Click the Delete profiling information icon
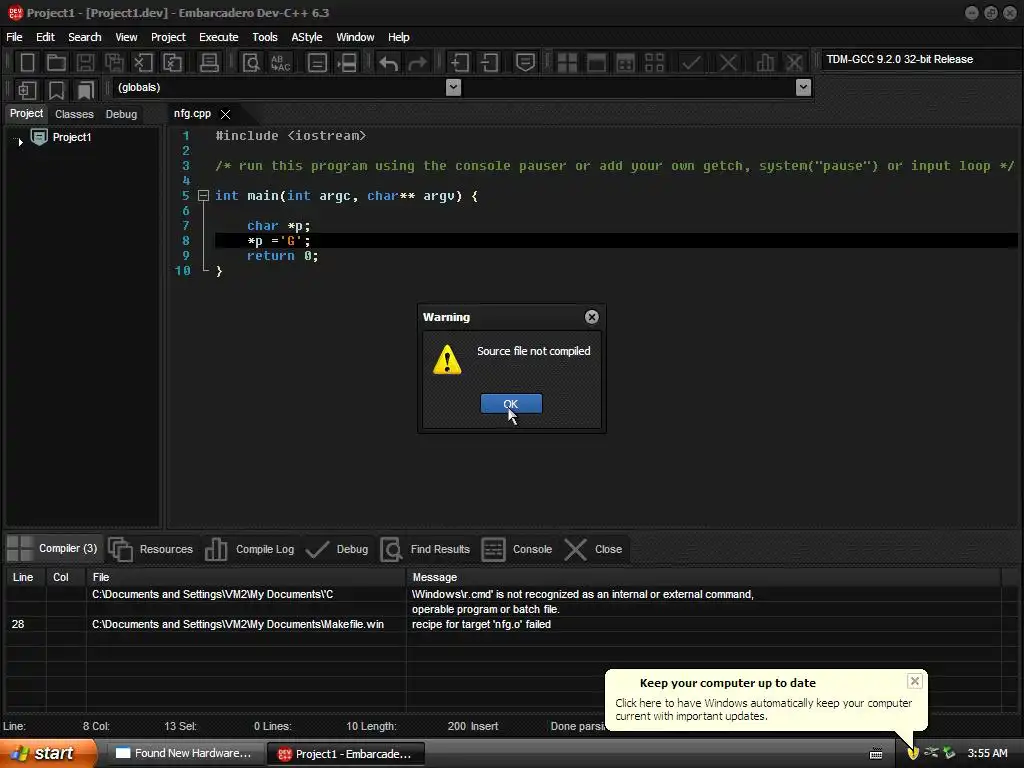The width and height of the screenshot is (1024, 768). 793,63
